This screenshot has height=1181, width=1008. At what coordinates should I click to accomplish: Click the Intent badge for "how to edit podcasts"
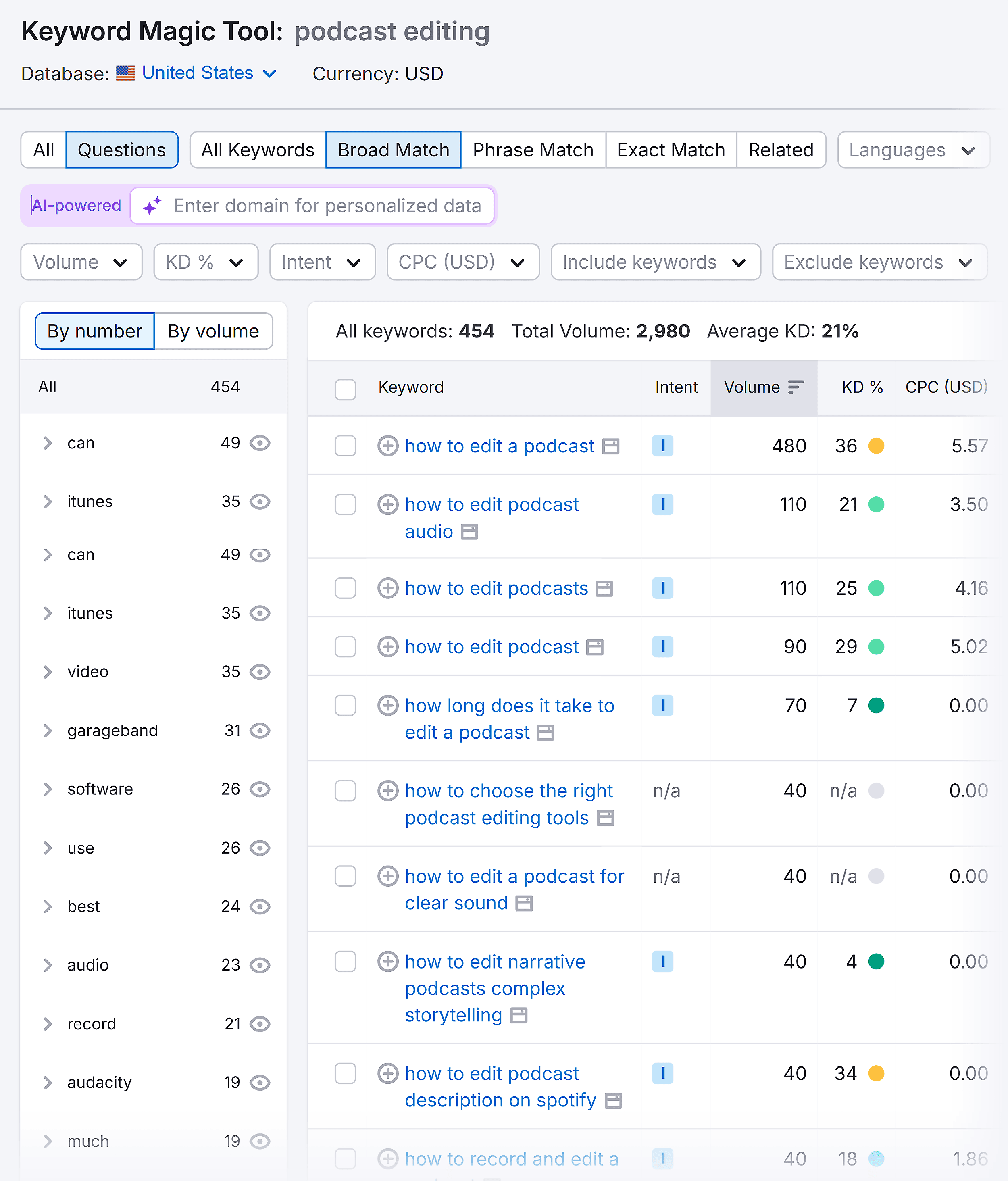click(x=663, y=588)
